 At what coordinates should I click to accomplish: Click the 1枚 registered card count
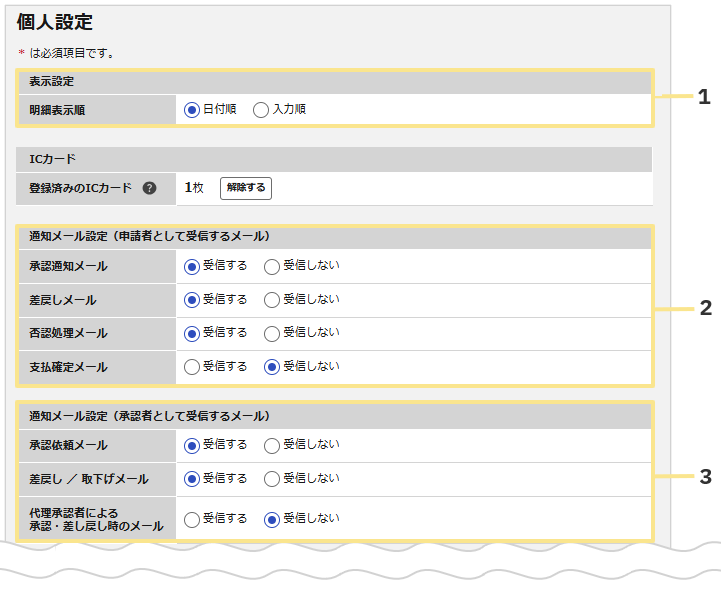point(194,188)
